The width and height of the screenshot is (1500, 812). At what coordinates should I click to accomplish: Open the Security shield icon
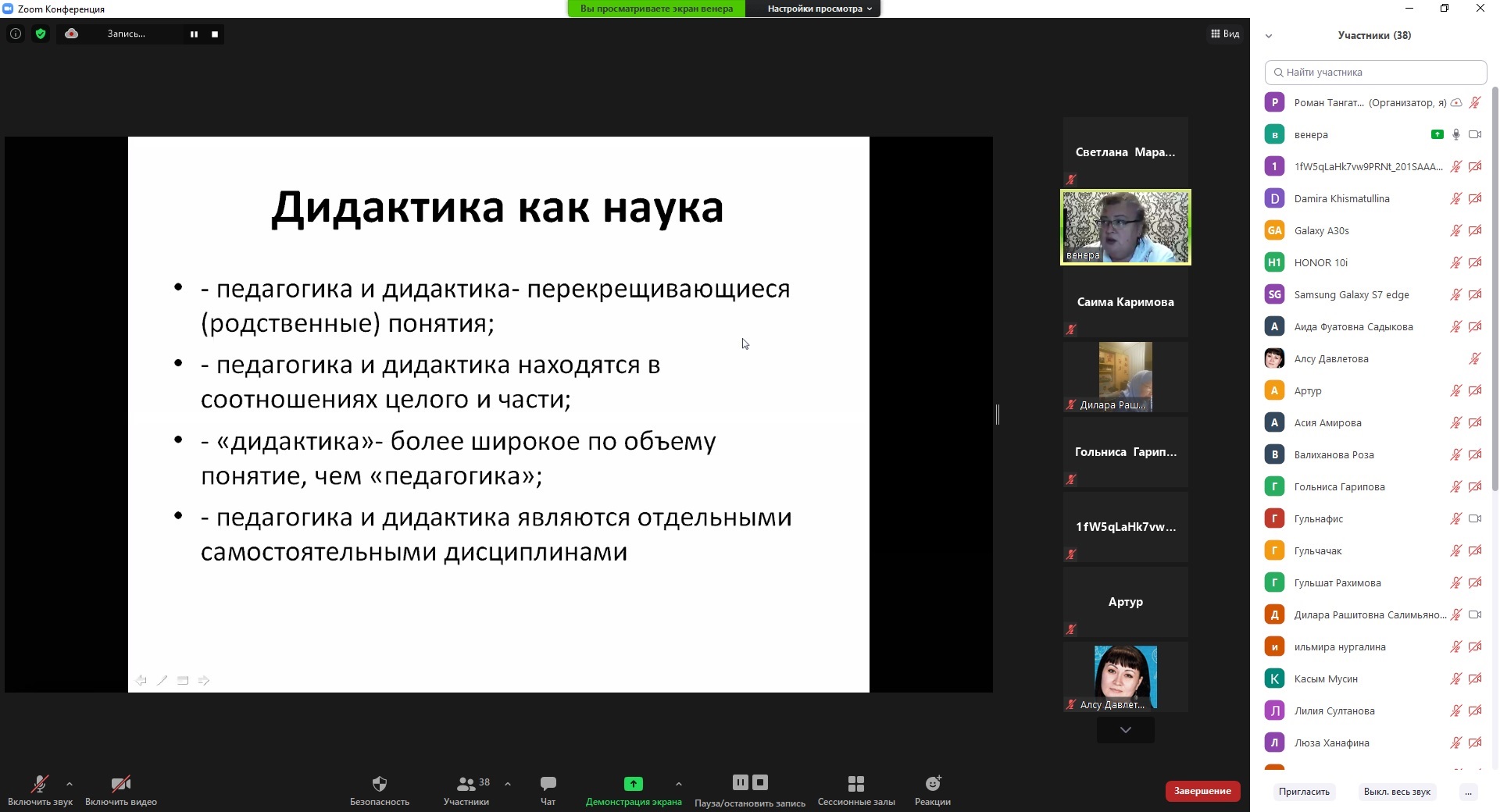(380, 784)
